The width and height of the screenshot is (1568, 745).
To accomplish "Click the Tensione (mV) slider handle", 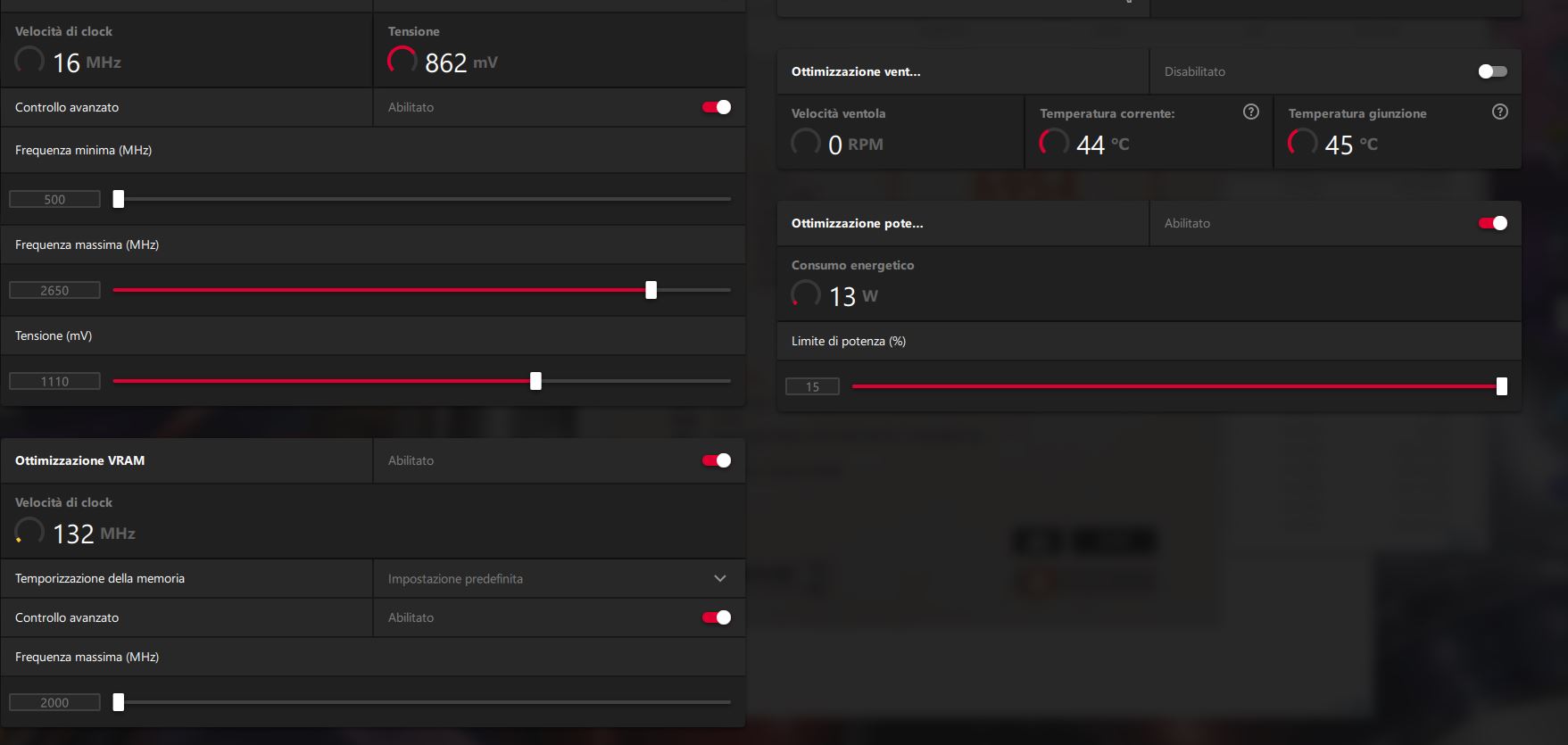I will point(535,381).
